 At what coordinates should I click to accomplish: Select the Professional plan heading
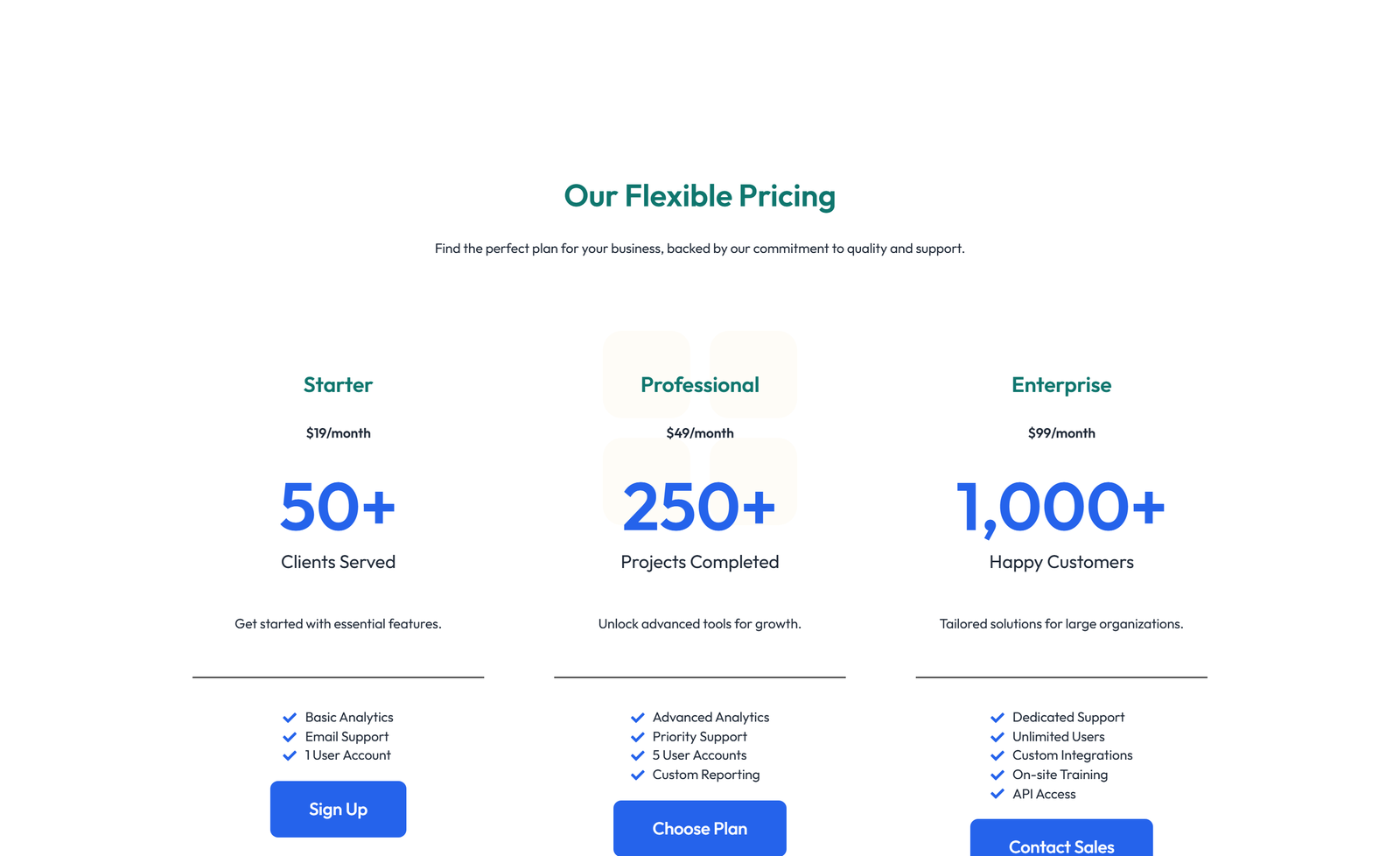(x=699, y=384)
